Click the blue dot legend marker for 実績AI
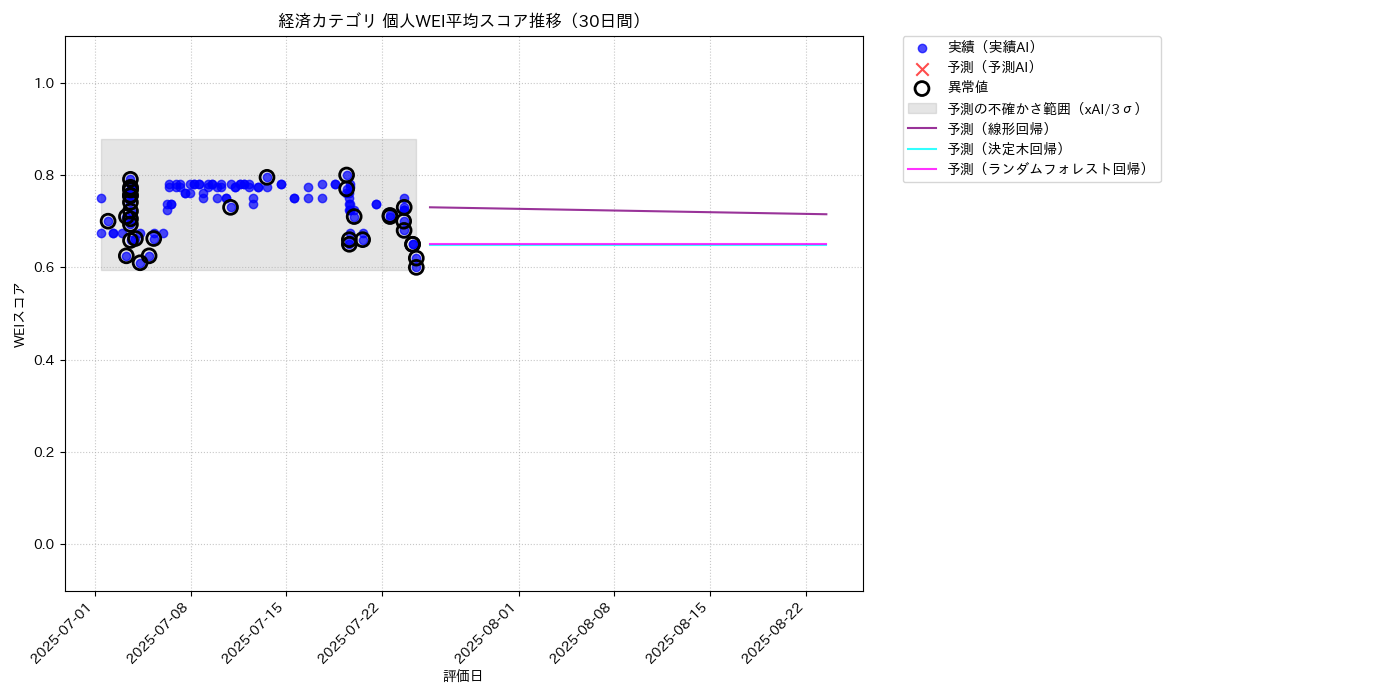The height and width of the screenshot is (700, 1400). [922, 48]
